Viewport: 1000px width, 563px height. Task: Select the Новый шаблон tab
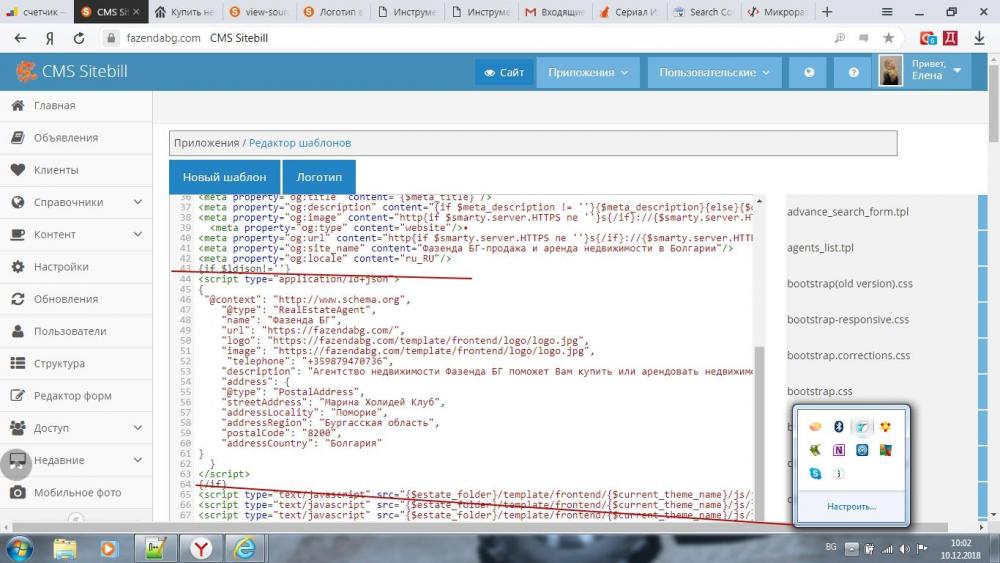[224, 177]
